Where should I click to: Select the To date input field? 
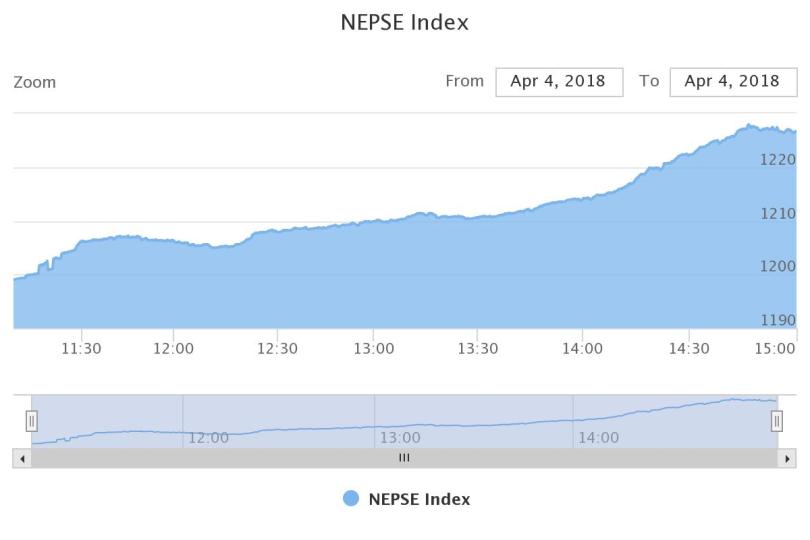[732, 82]
